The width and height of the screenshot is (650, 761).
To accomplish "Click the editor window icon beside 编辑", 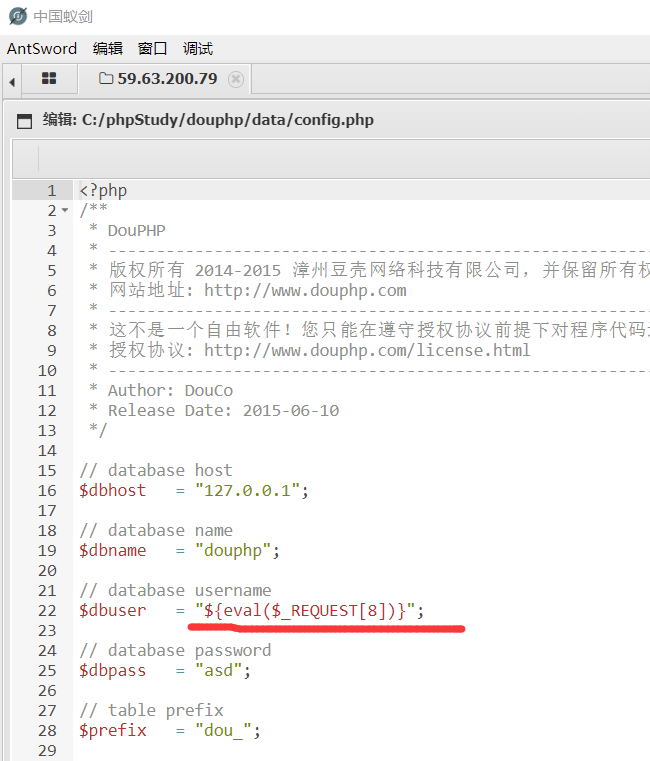I will [x=24, y=121].
